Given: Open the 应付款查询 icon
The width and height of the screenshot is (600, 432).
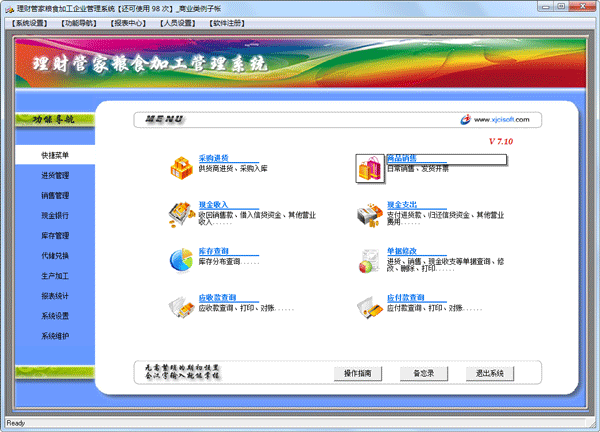Looking at the screenshot, I should [369, 305].
